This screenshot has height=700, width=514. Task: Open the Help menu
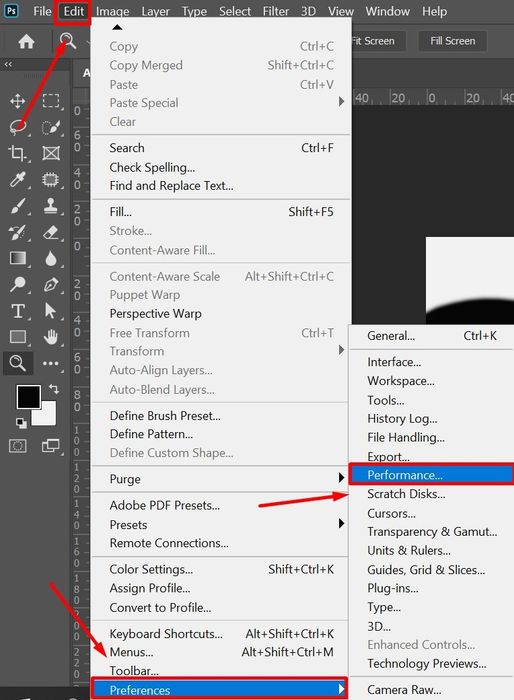[434, 11]
